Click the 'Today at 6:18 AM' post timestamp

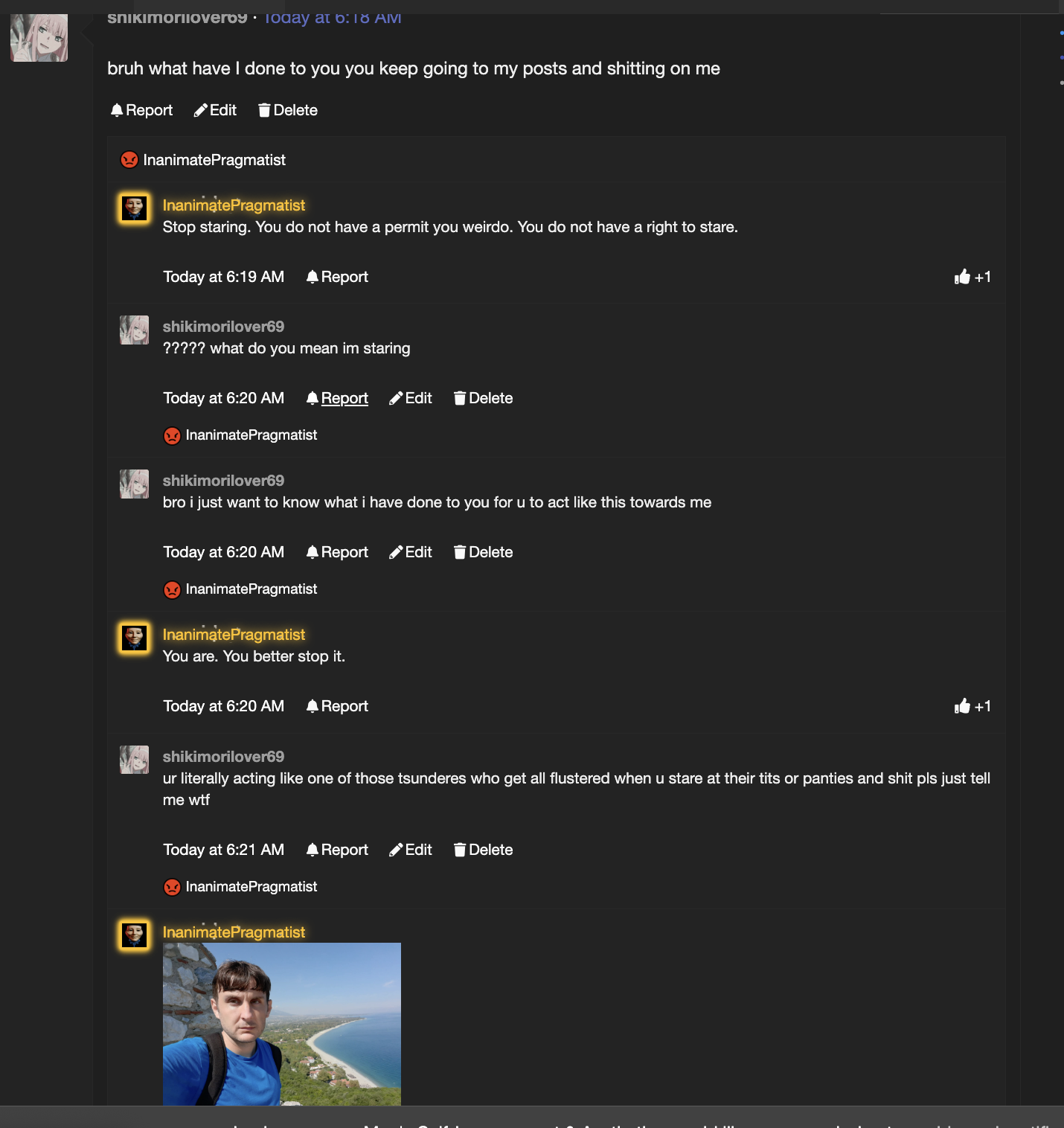(333, 18)
